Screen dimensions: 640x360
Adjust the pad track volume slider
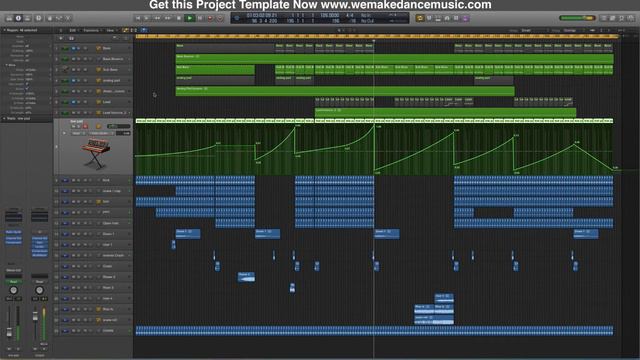118,127
